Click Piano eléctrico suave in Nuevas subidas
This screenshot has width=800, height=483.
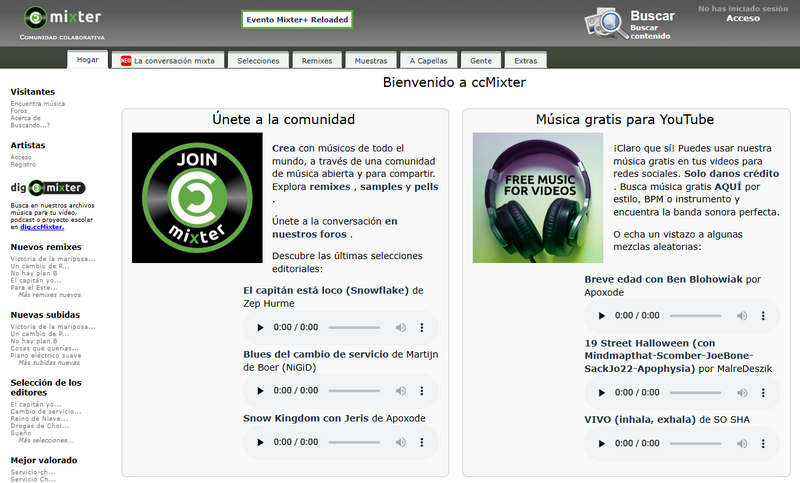(x=46, y=355)
